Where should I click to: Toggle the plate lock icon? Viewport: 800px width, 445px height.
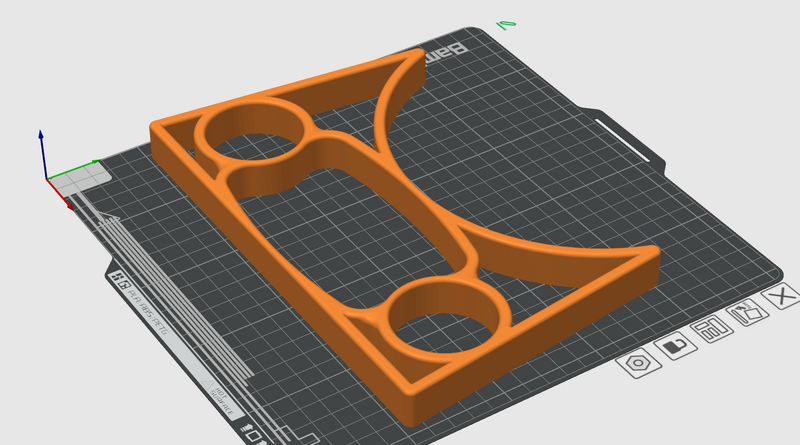pyautogui.click(x=674, y=346)
